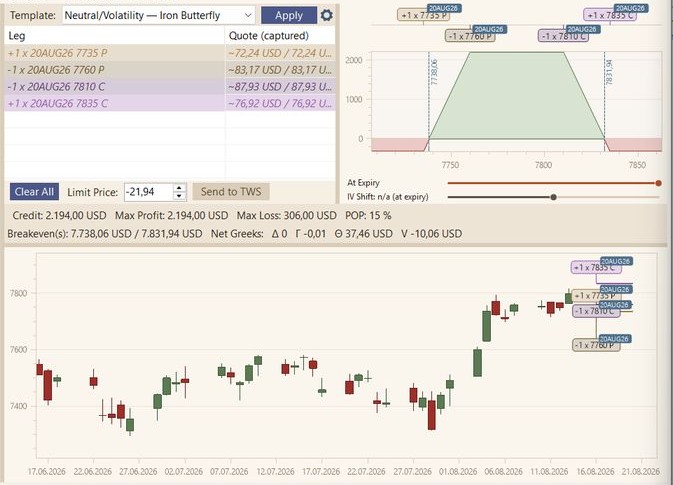Image resolution: width=673 pixels, height=485 pixels.
Task: Click quote cell showing ~72,24 USD
Action: tap(280, 53)
